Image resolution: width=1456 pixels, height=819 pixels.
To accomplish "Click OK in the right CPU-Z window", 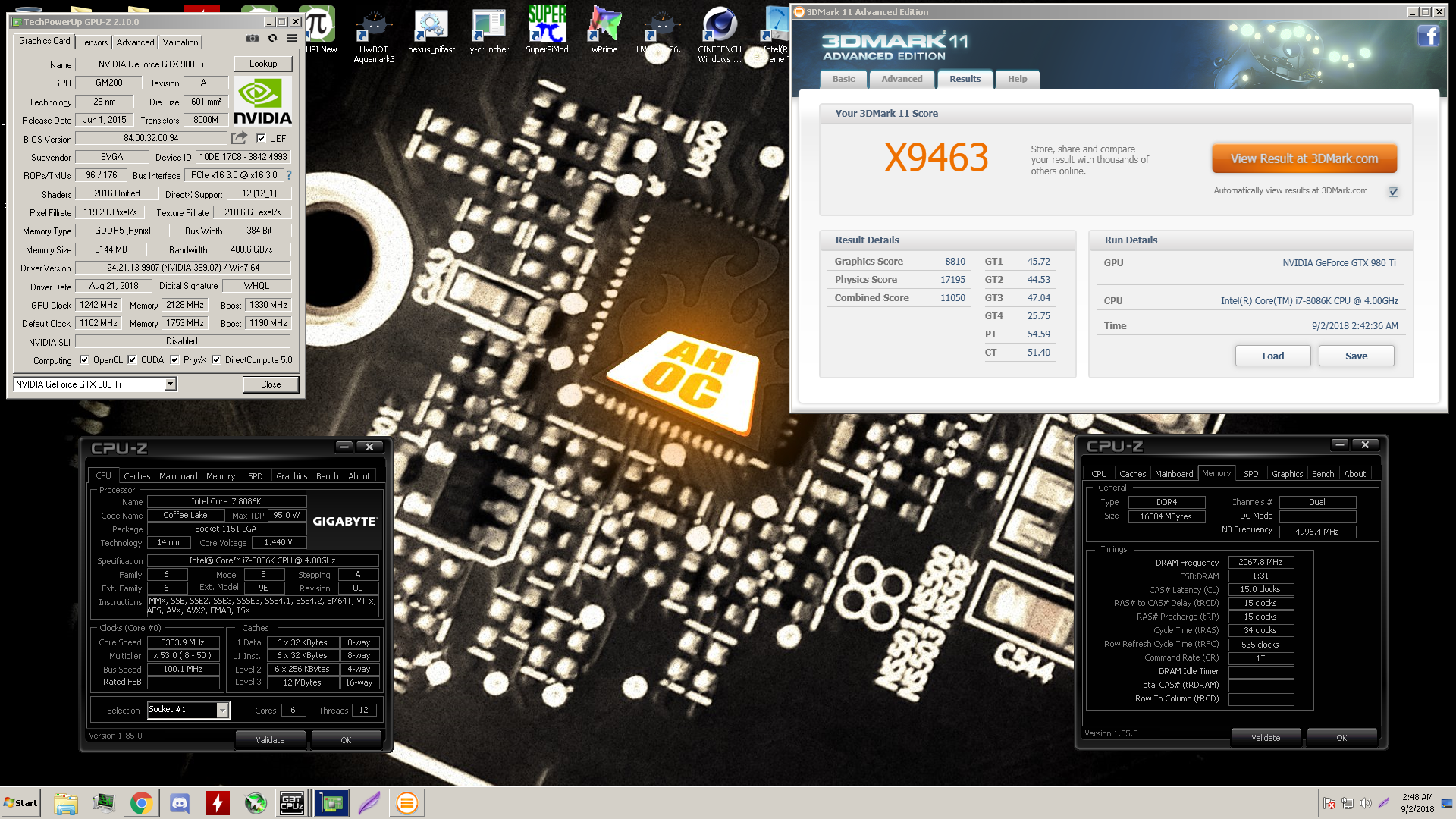I will pyautogui.click(x=1341, y=738).
